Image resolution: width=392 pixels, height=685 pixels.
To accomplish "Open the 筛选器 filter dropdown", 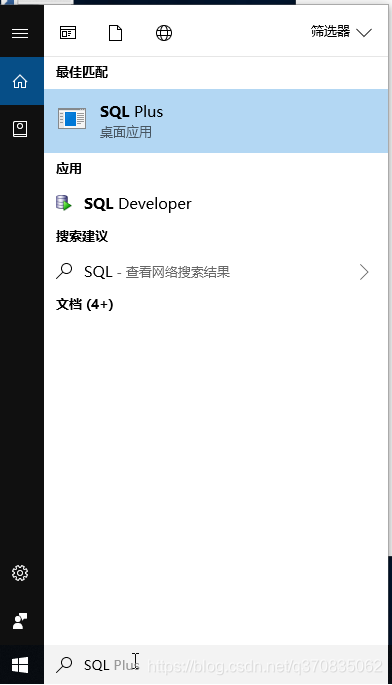I will 341,32.
